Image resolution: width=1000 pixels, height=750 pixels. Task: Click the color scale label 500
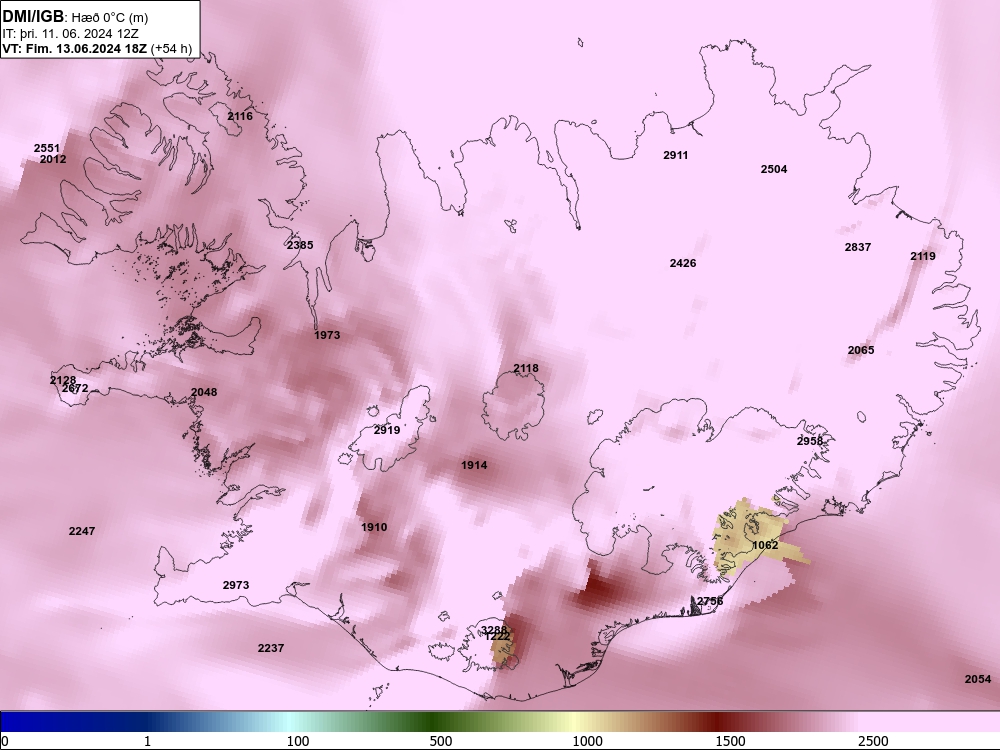click(x=441, y=742)
